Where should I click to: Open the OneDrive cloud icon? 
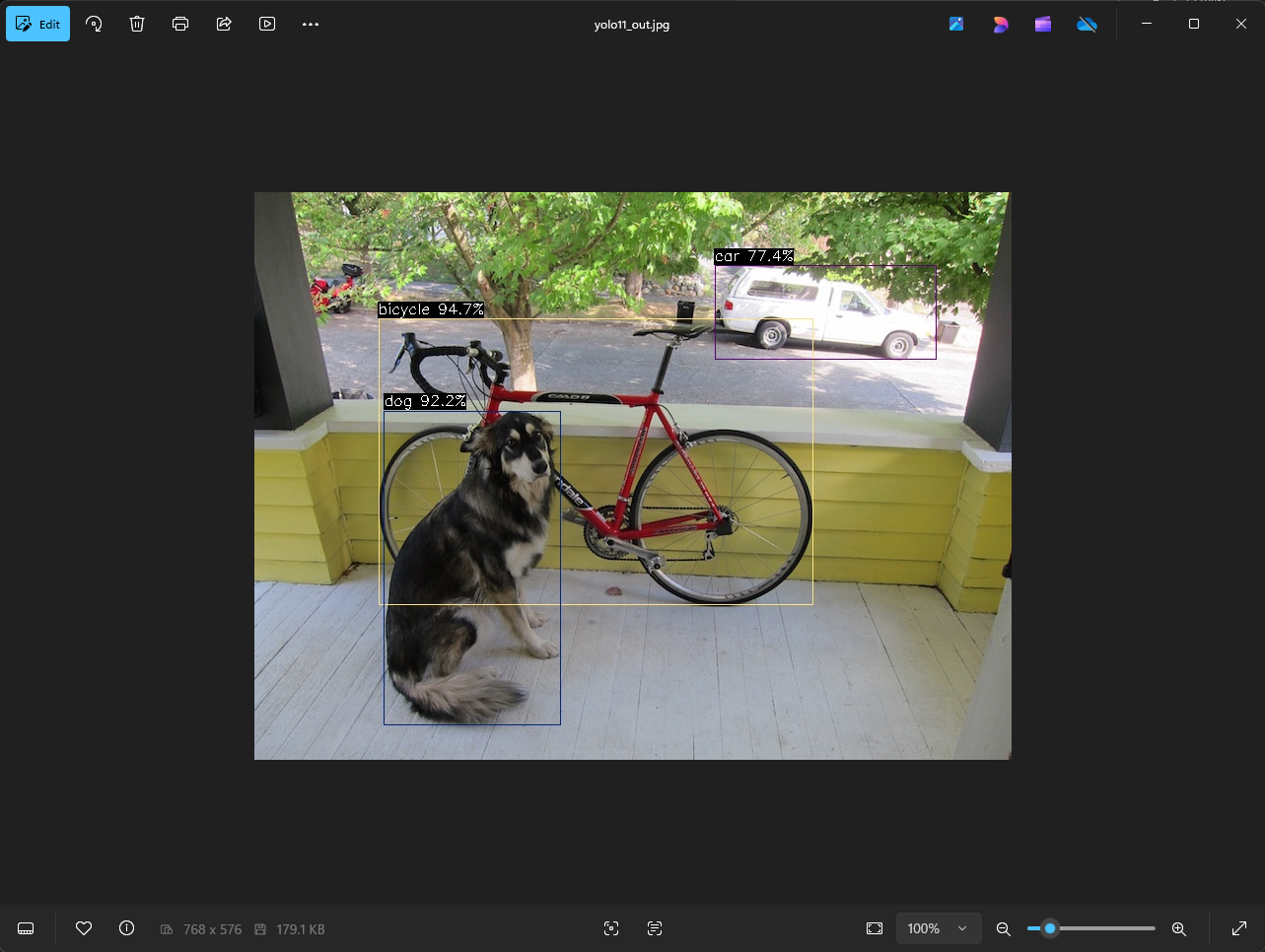[x=1087, y=24]
